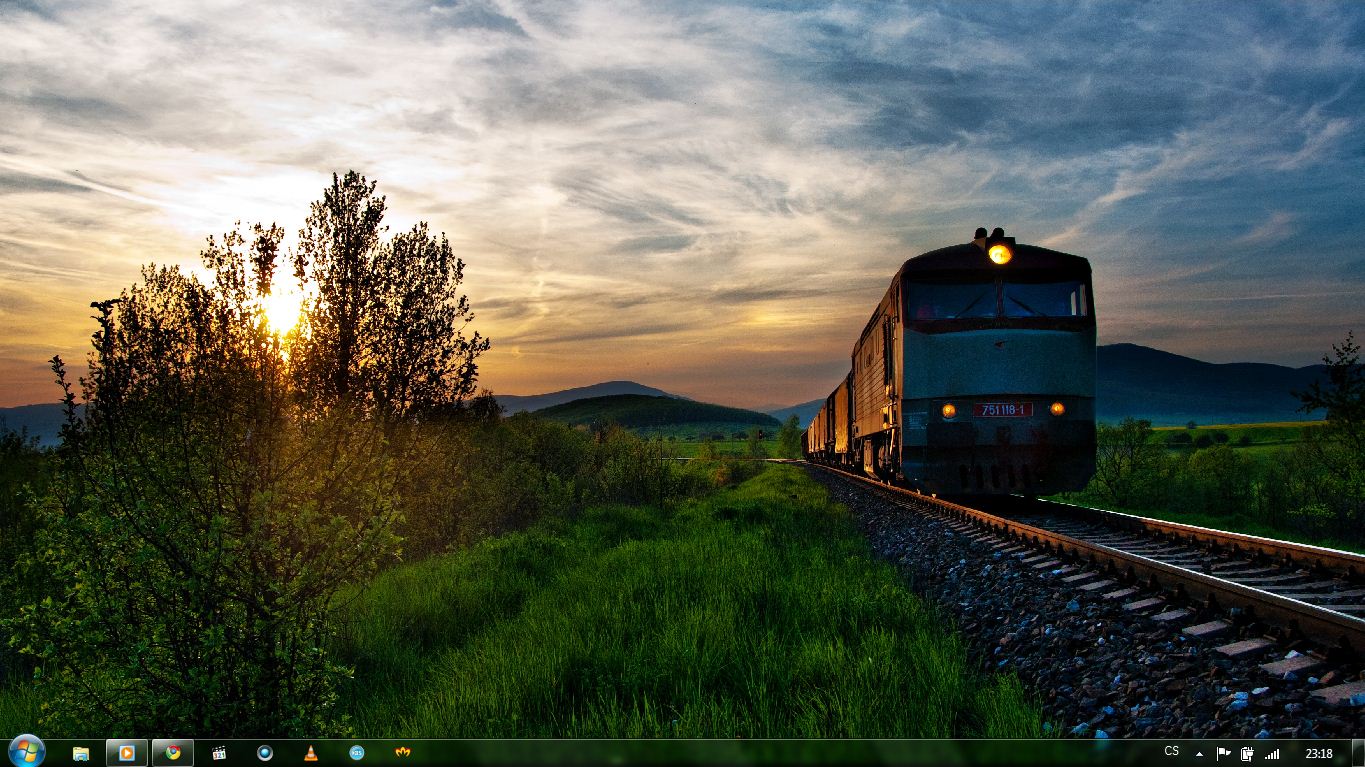Image resolution: width=1365 pixels, height=767 pixels.
Task: Launch Windows Explorer from the taskbar
Action: [81, 753]
